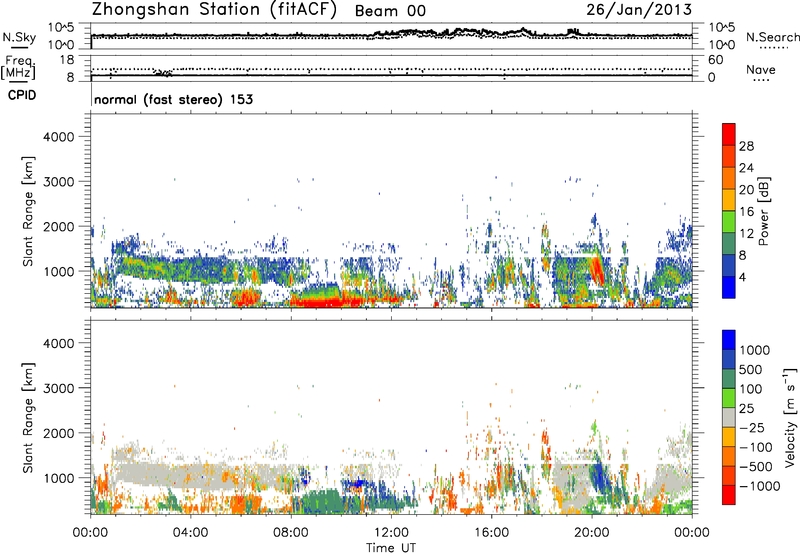Click the rightmost "00:00" time tick
The width and height of the screenshot is (800, 554).
pyautogui.click(x=692, y=533)
